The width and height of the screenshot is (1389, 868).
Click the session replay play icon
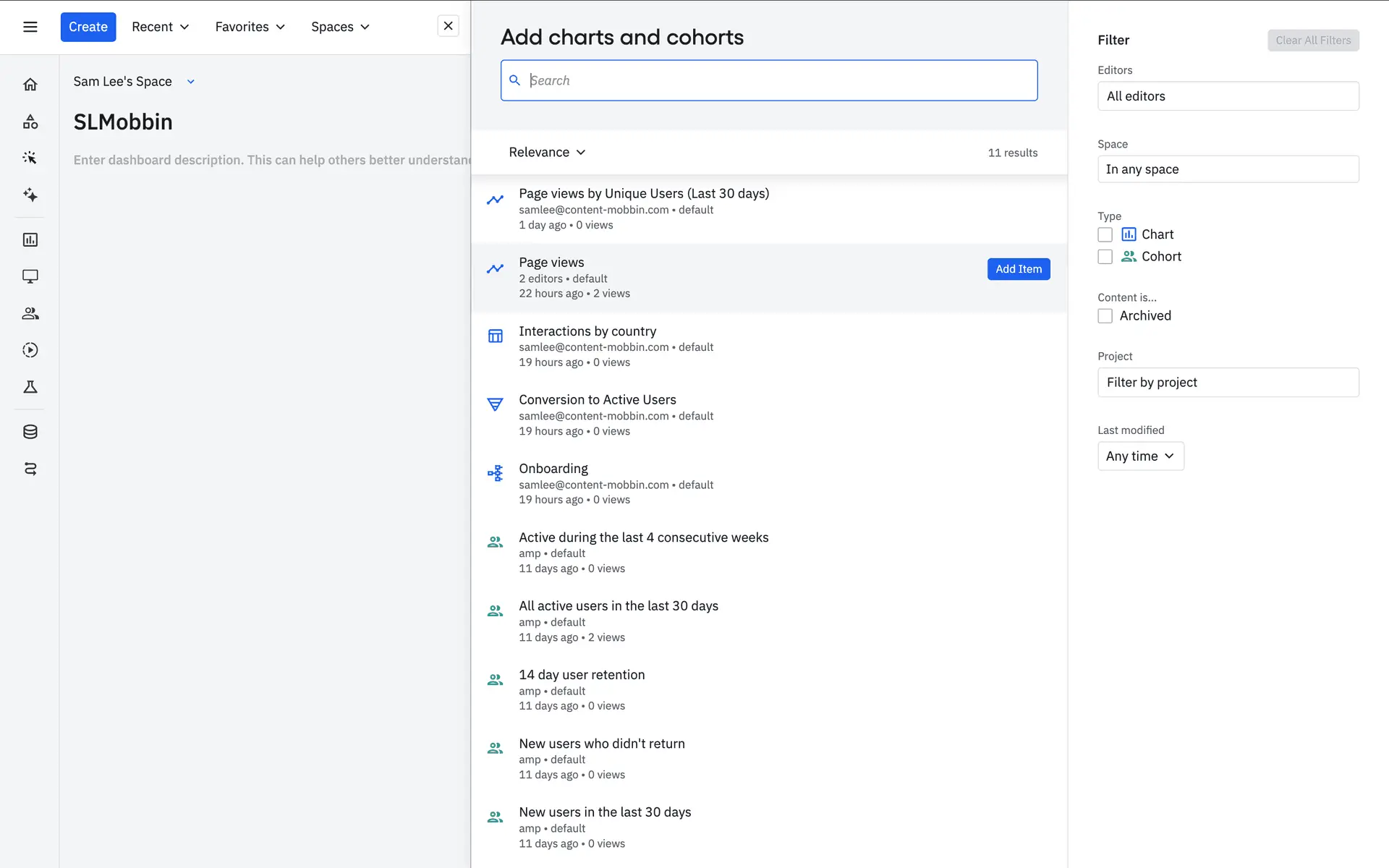click(x=30, y=350)
